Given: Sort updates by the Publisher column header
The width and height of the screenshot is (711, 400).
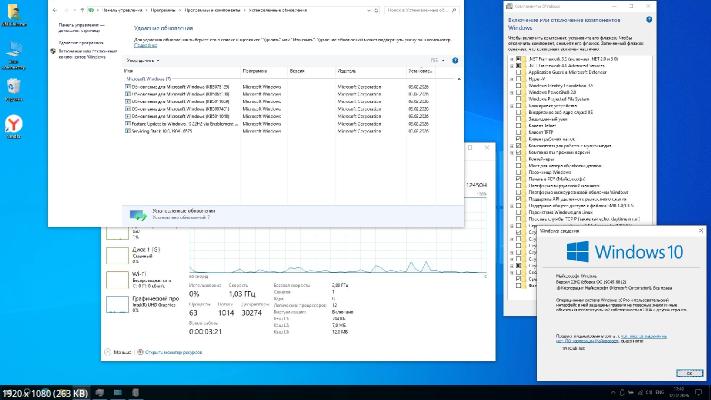Looking at the screenshot, I should (x=350, y=72).
